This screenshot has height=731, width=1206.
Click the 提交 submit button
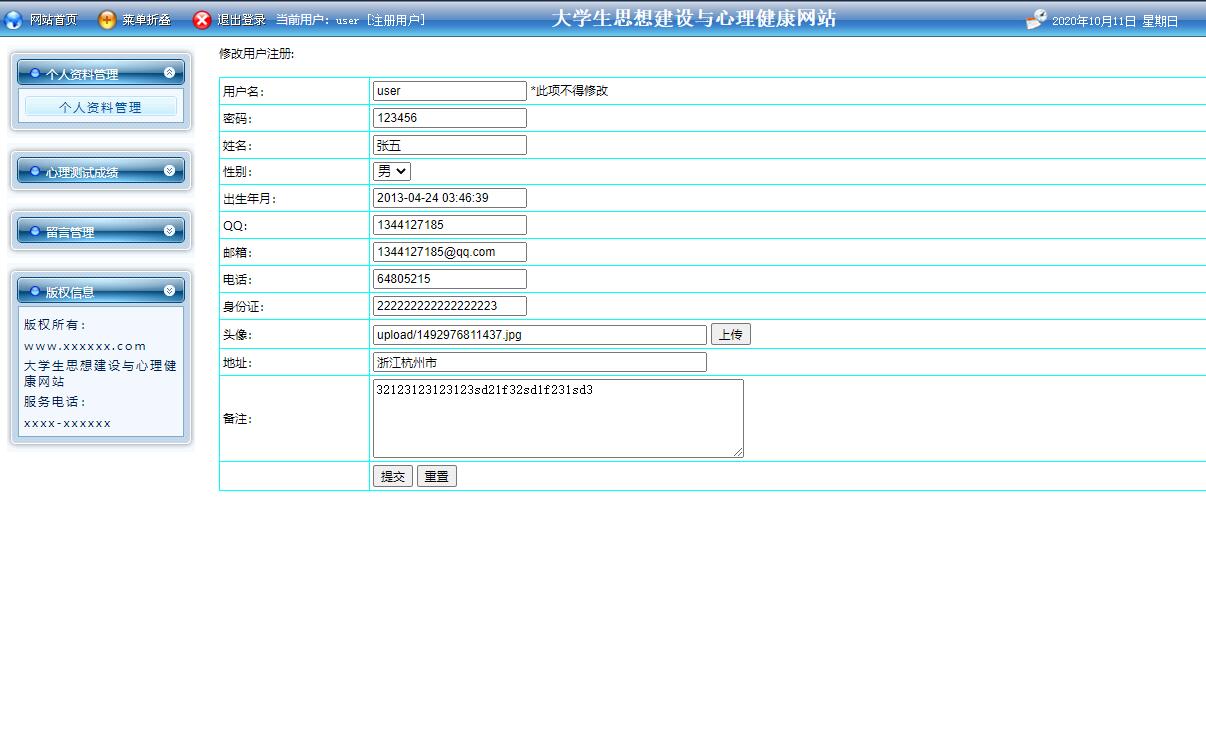(x=393, y=477)
